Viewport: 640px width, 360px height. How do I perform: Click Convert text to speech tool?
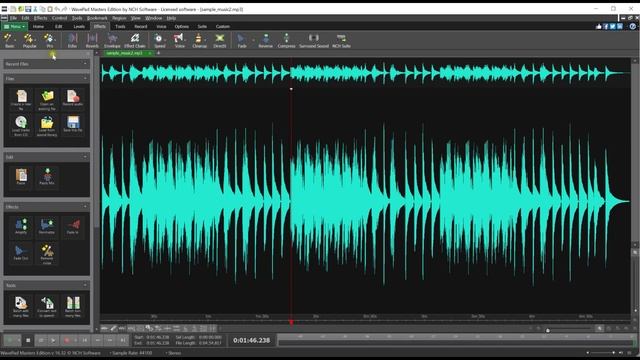pos(47,306)
